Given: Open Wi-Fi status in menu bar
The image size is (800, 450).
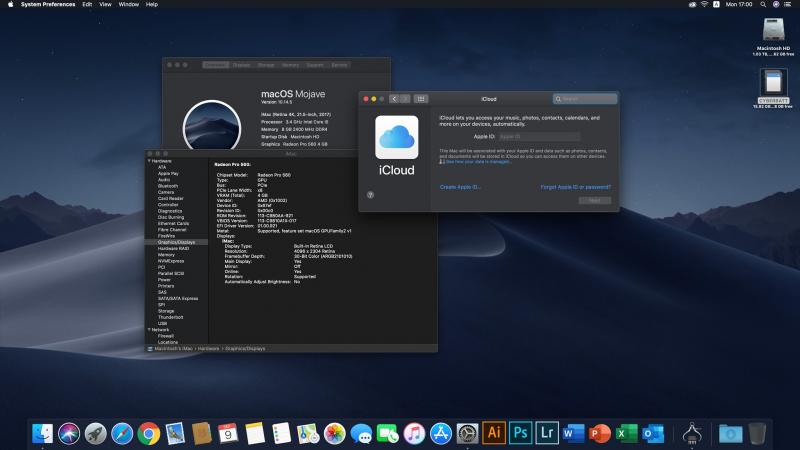Looking at the screenshot, I should 704,4.
